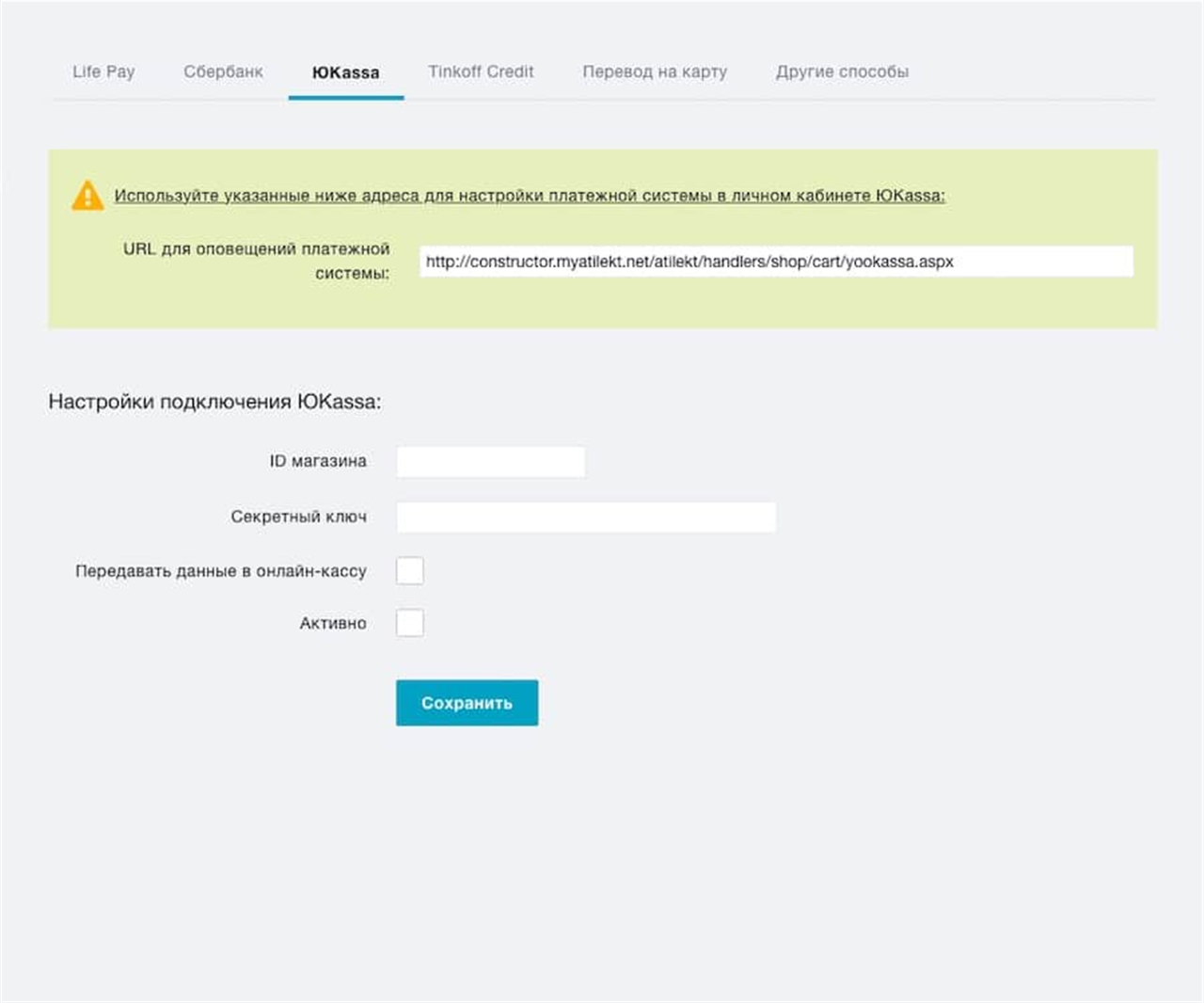
Task: Click into the Секретный ключ field
Action: (586, 517)
